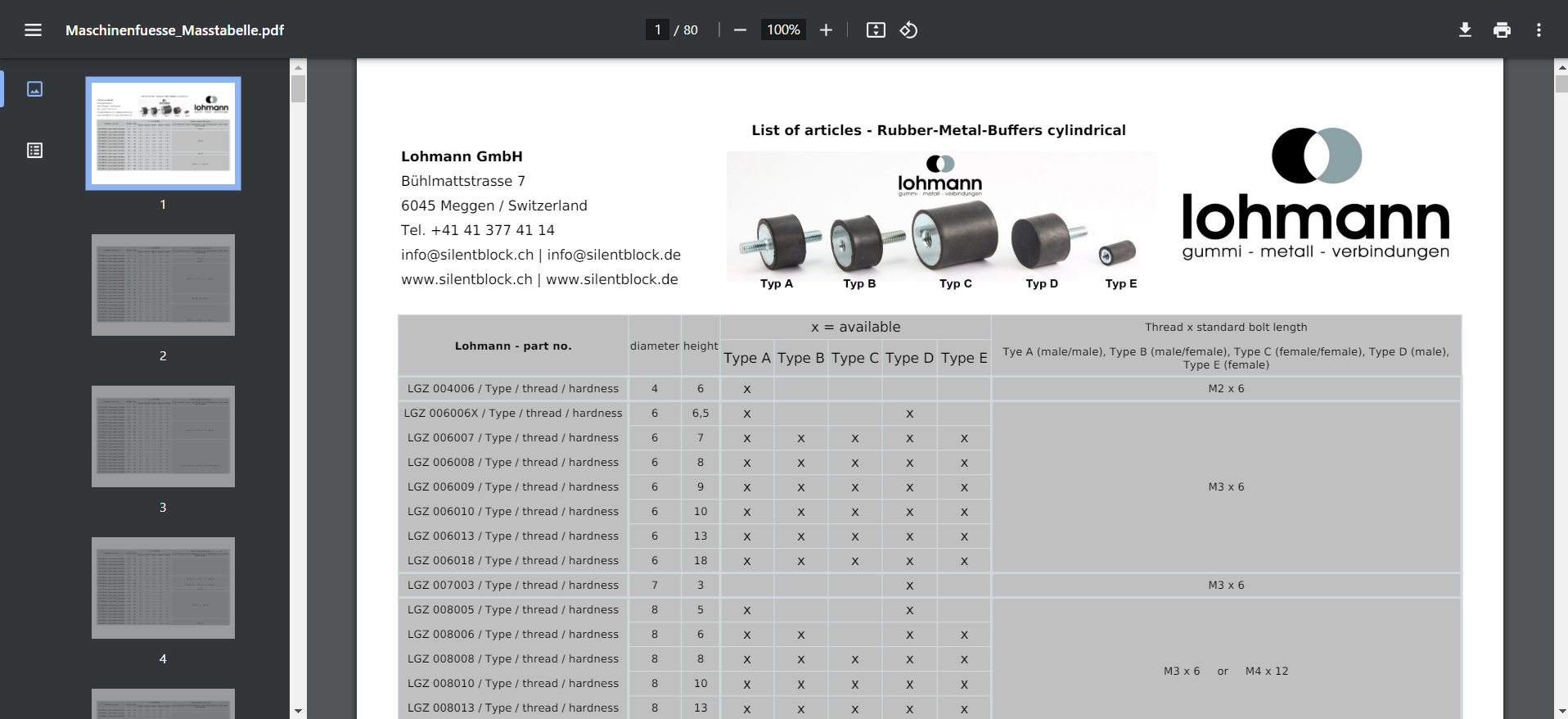Print the document
The height and width of the screenshot is (719, 1568).
point(1502,30)
